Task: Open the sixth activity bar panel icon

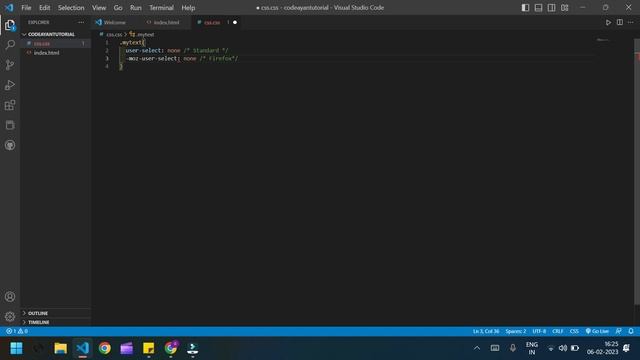Action: pos(10,125)
